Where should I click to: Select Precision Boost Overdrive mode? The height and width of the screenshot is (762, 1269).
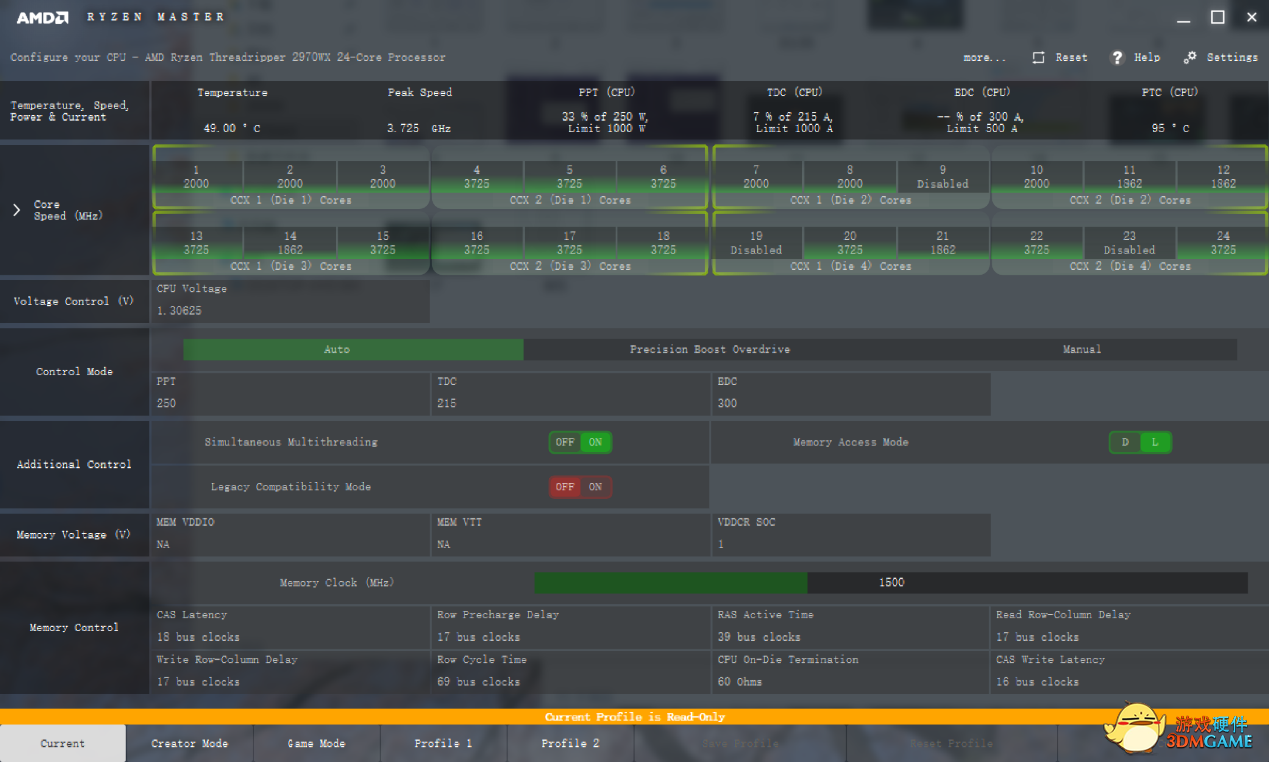(710, 350)
